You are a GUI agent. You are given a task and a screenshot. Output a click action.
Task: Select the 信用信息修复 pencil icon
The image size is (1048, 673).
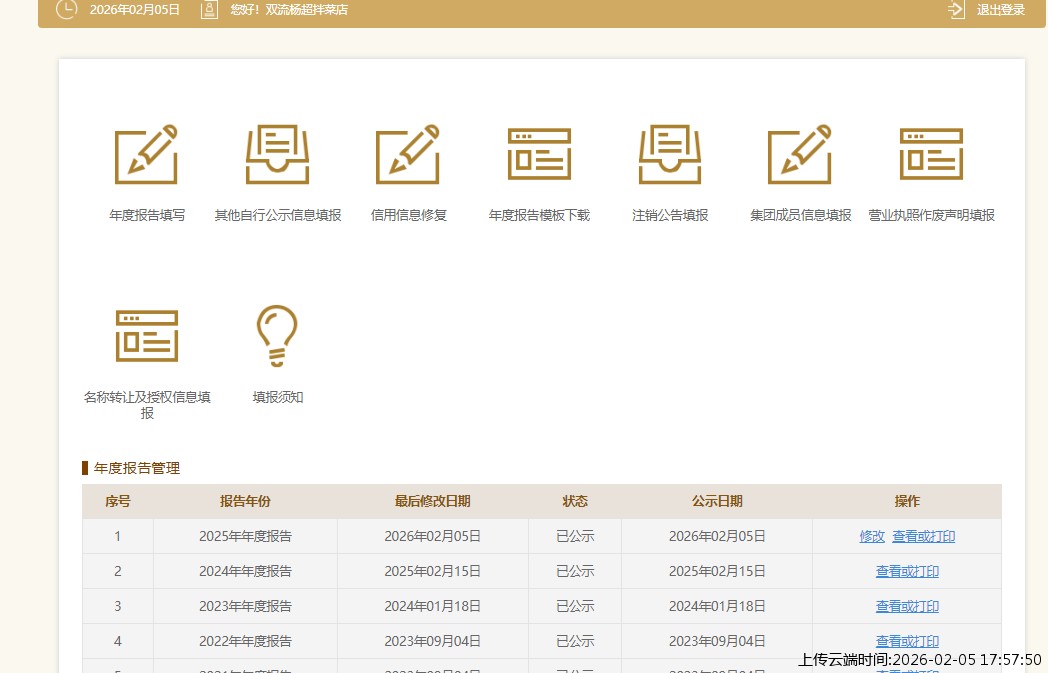click(408, 154)
